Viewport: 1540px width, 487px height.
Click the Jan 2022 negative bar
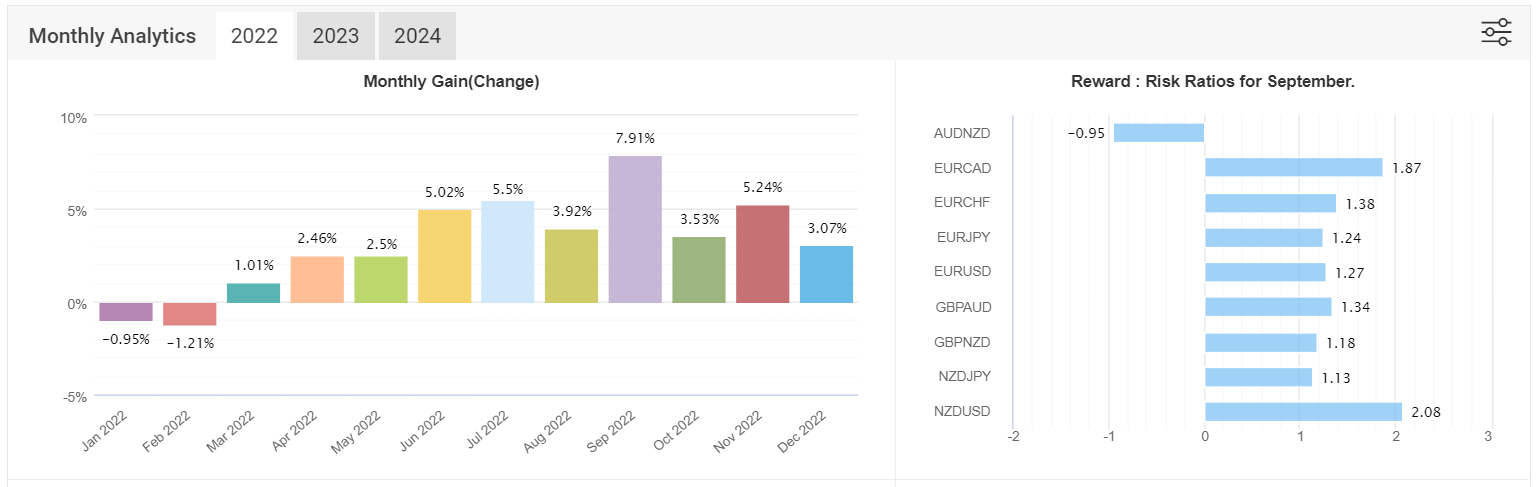coord(126,312)
